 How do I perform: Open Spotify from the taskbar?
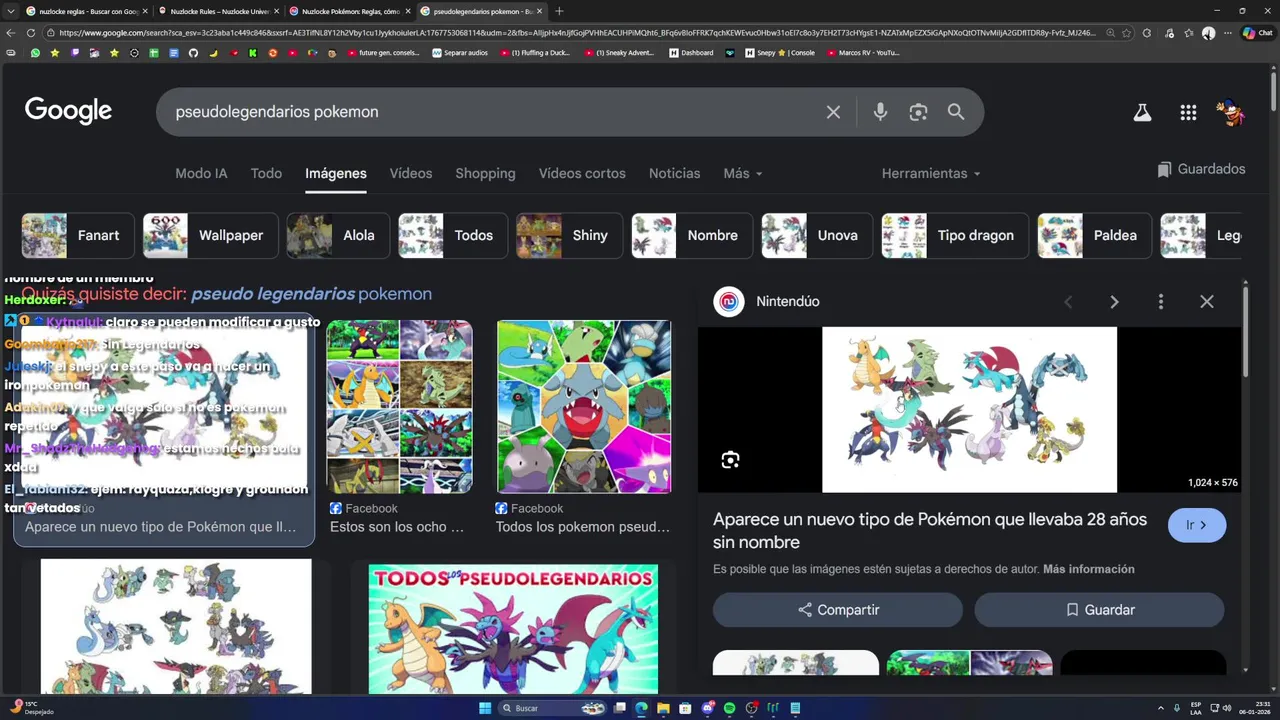tap(729, 708)
